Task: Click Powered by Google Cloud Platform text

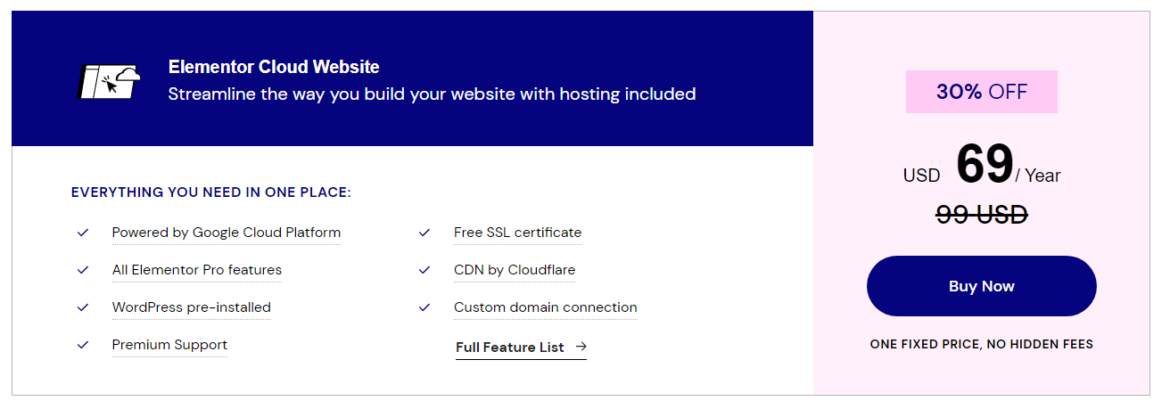Action: pyautogui.click(x=226, y=233)
